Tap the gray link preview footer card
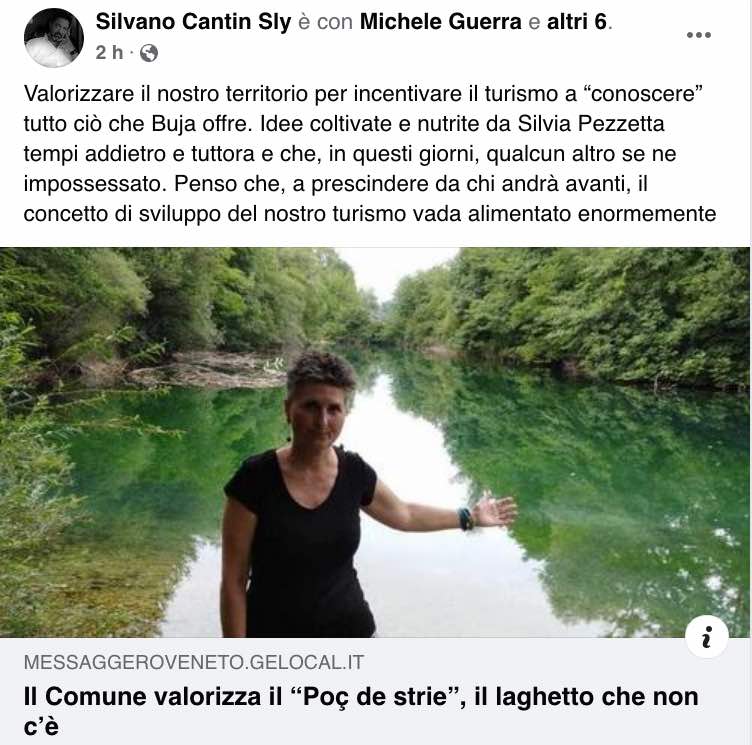752x745 pixels. coord(375,691)
